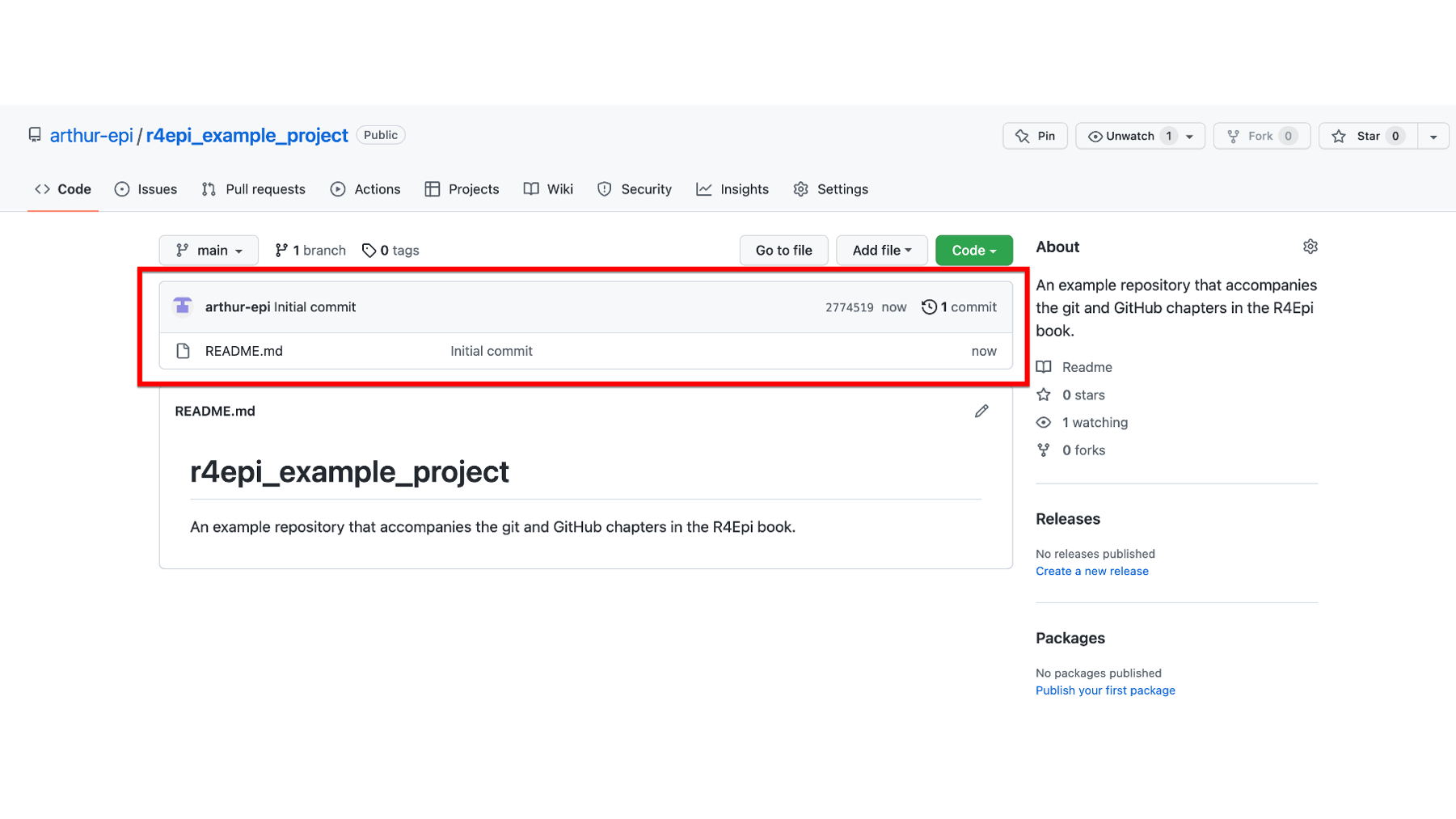Image resolution: width=1456 pixels, height=819 pixels.
Task: Click the README.md heading of preview box
Action: (215, 411)
